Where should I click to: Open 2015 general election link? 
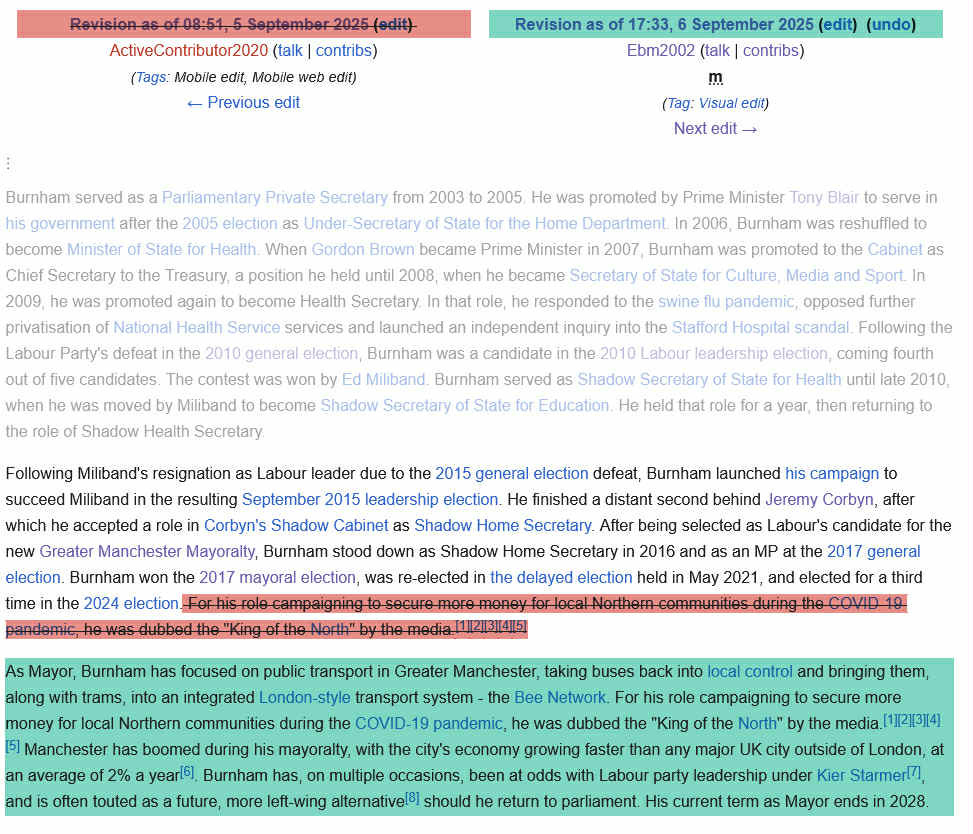coord(512,473)
